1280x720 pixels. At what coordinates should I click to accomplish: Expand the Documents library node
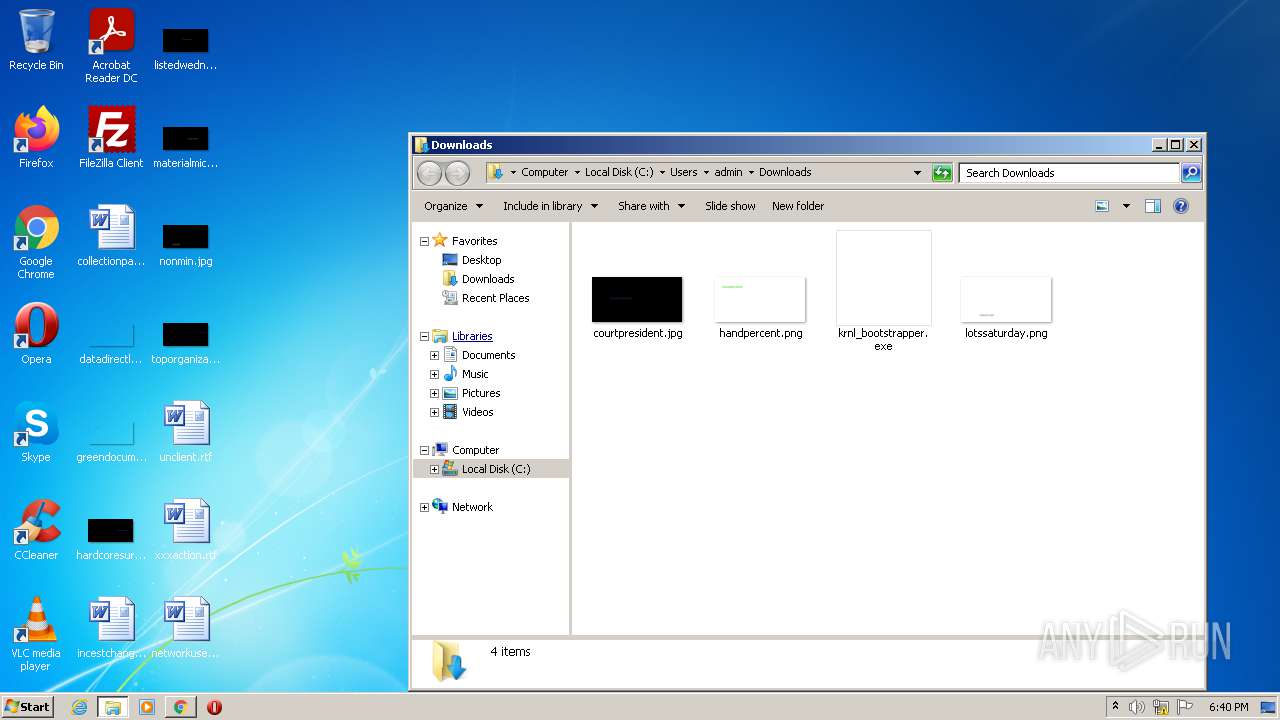click(434, 355)
